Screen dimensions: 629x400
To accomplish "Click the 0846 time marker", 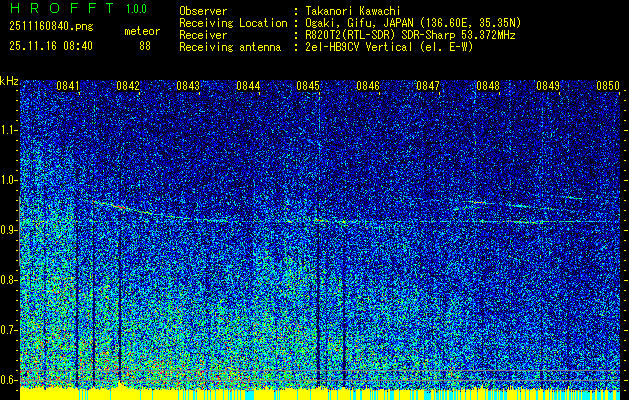I will coord(368,86).
